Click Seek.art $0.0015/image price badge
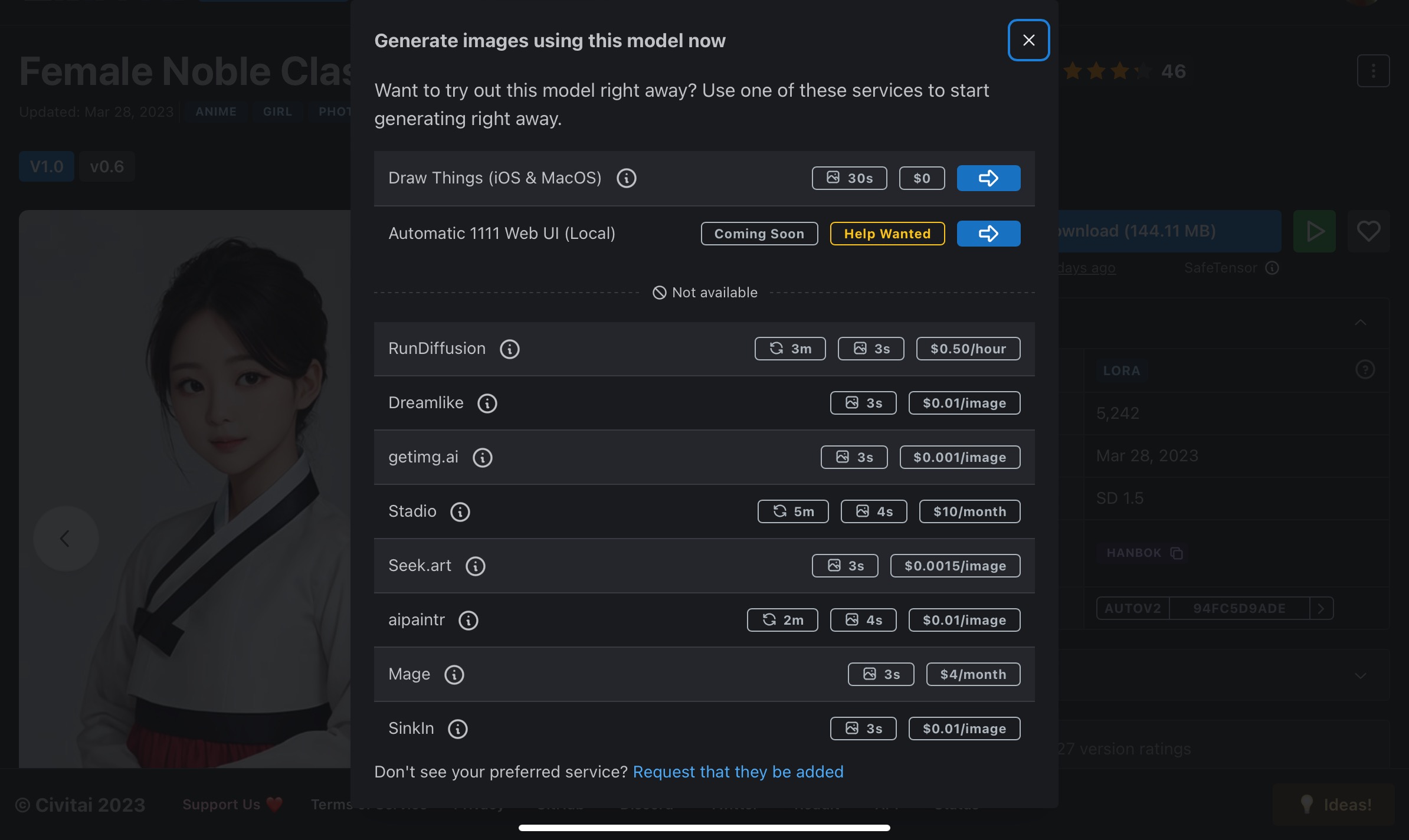 click(x=955, y=566)
